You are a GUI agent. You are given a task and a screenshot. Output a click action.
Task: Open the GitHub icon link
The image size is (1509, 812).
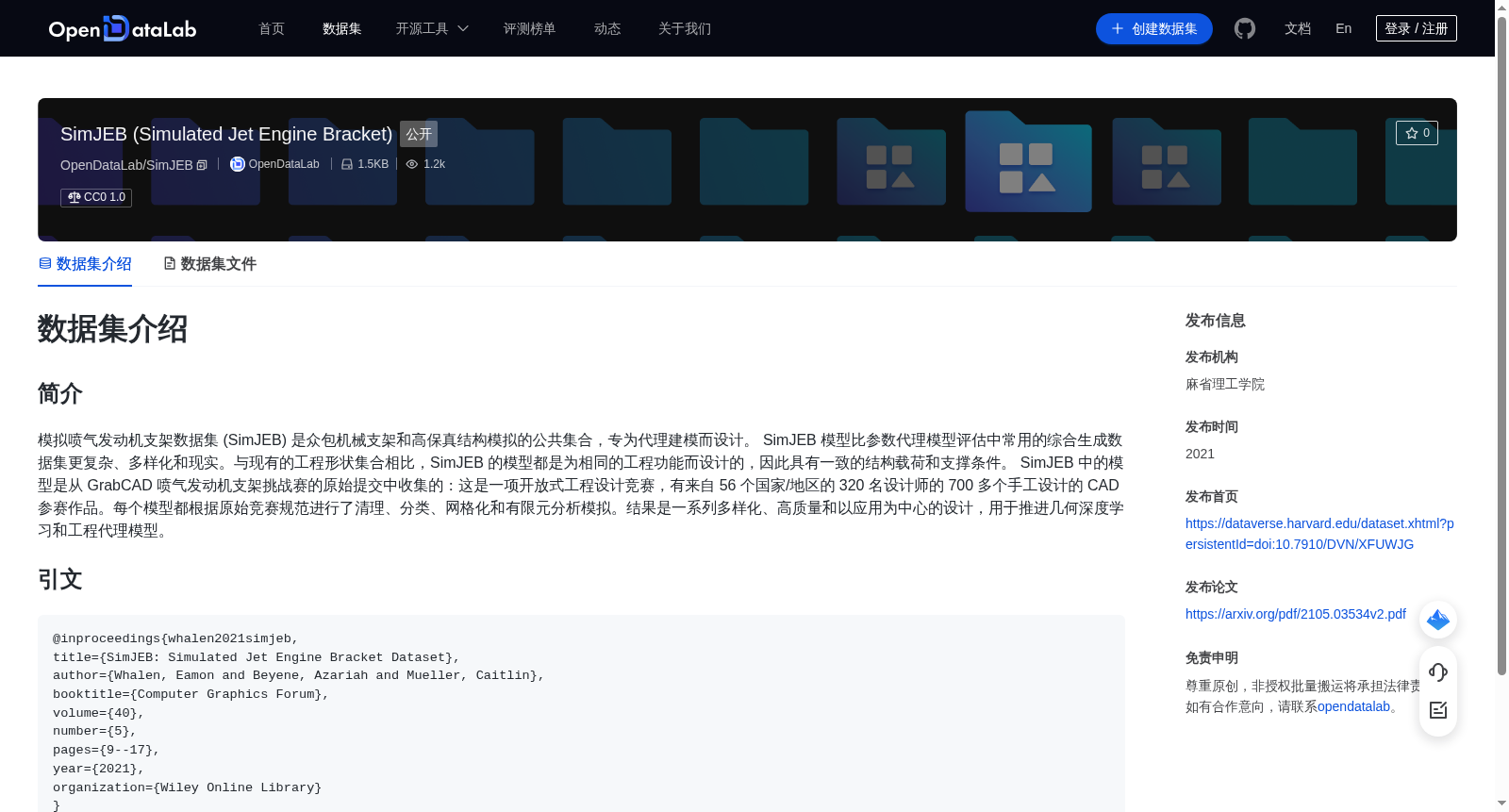tap(1245, 28)
